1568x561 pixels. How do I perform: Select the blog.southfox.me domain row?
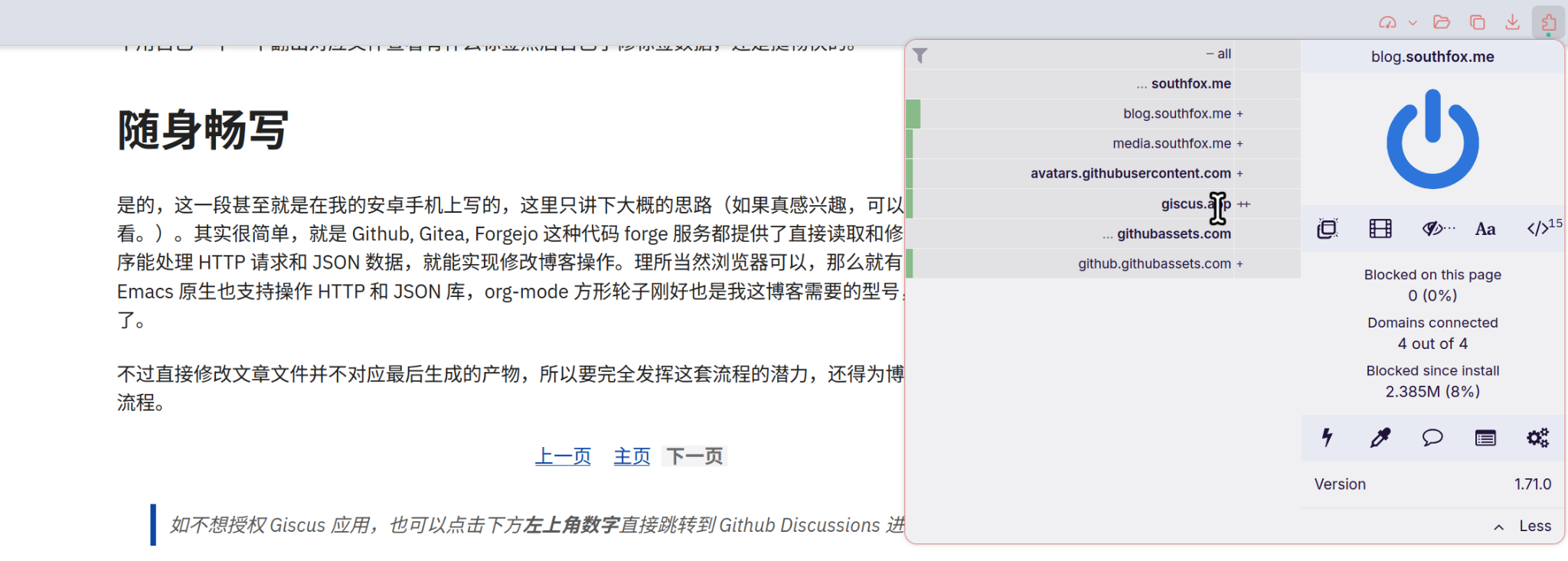point(1103,114)
